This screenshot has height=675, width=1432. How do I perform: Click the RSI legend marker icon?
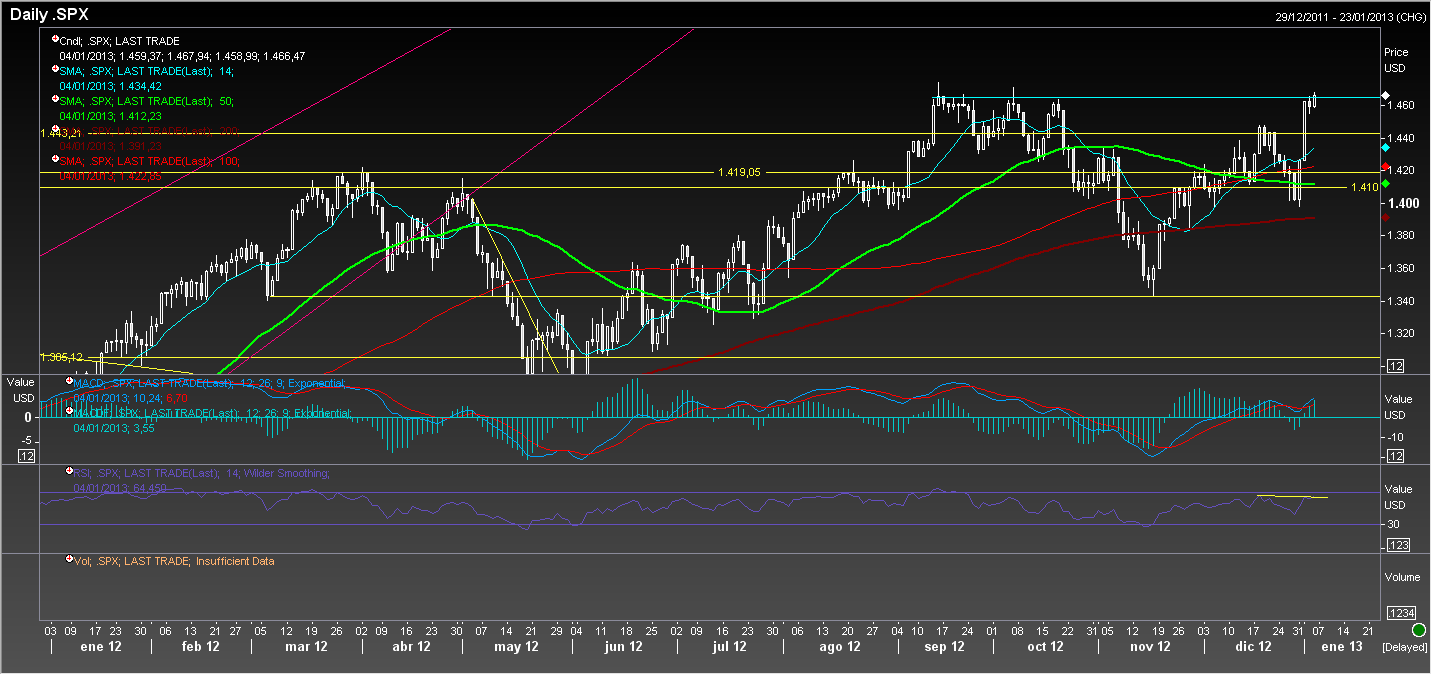pos(69,470)
